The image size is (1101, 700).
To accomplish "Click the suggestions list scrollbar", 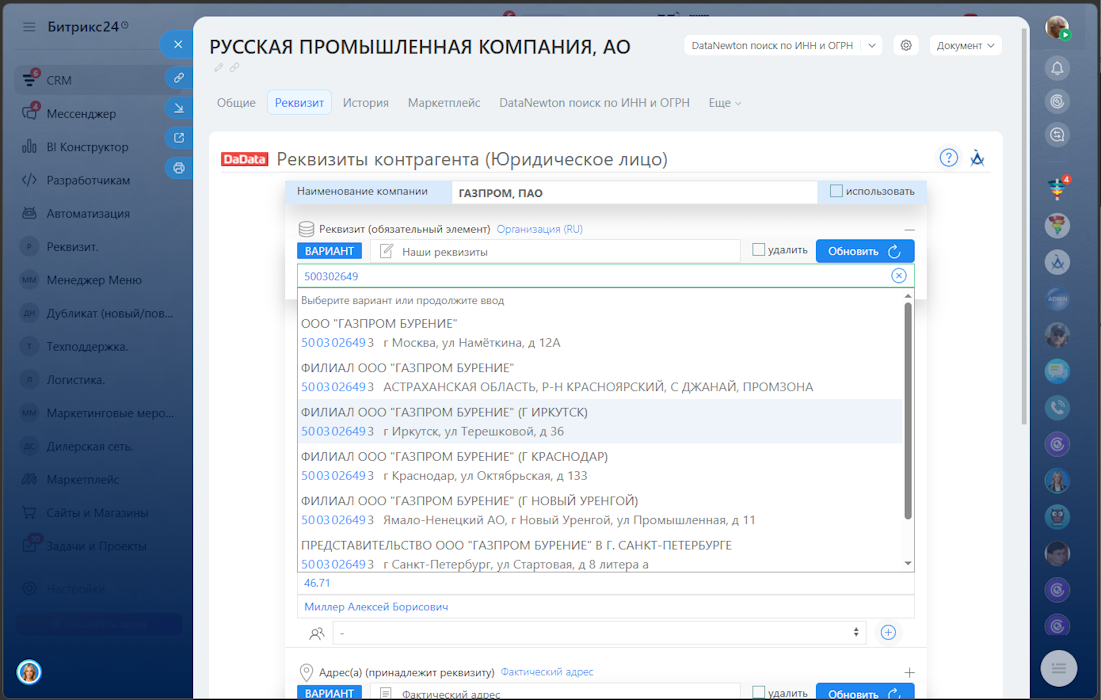I will tap(908, 410).
